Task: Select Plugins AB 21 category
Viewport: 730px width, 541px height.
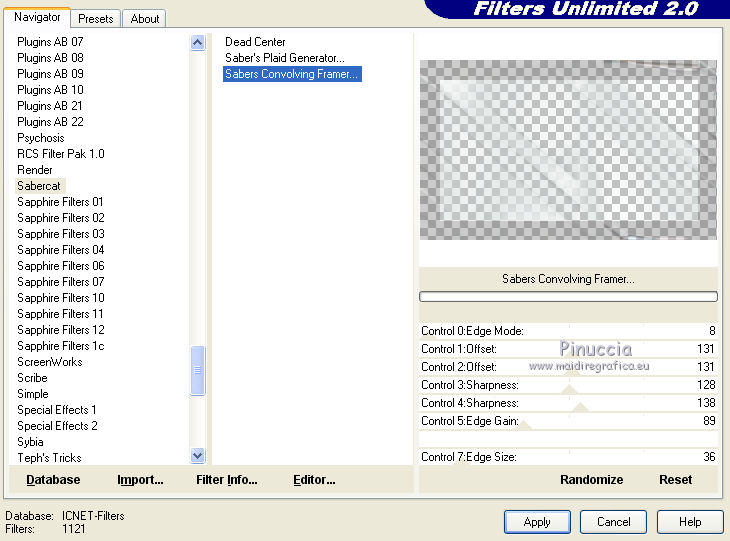Action: point(50,106)
